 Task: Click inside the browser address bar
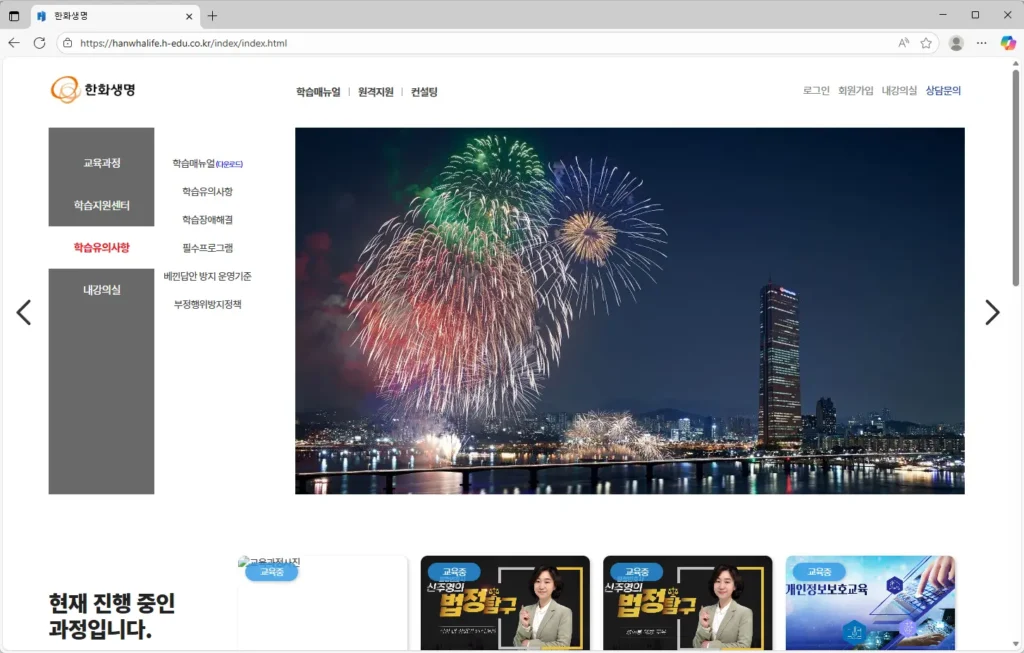click(300, 43)
